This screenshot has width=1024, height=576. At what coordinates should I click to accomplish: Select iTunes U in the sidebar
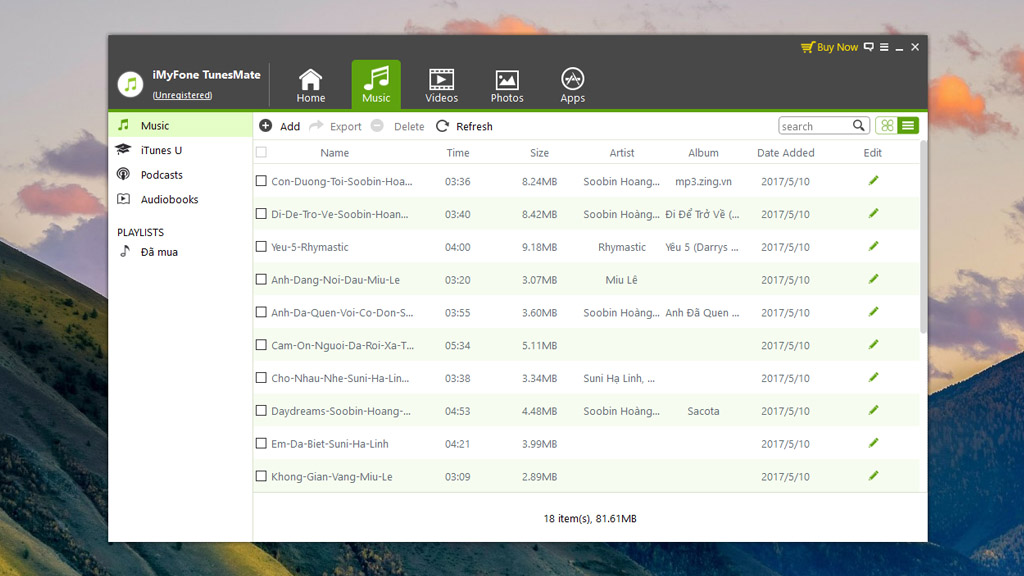(x=180, y=150)
